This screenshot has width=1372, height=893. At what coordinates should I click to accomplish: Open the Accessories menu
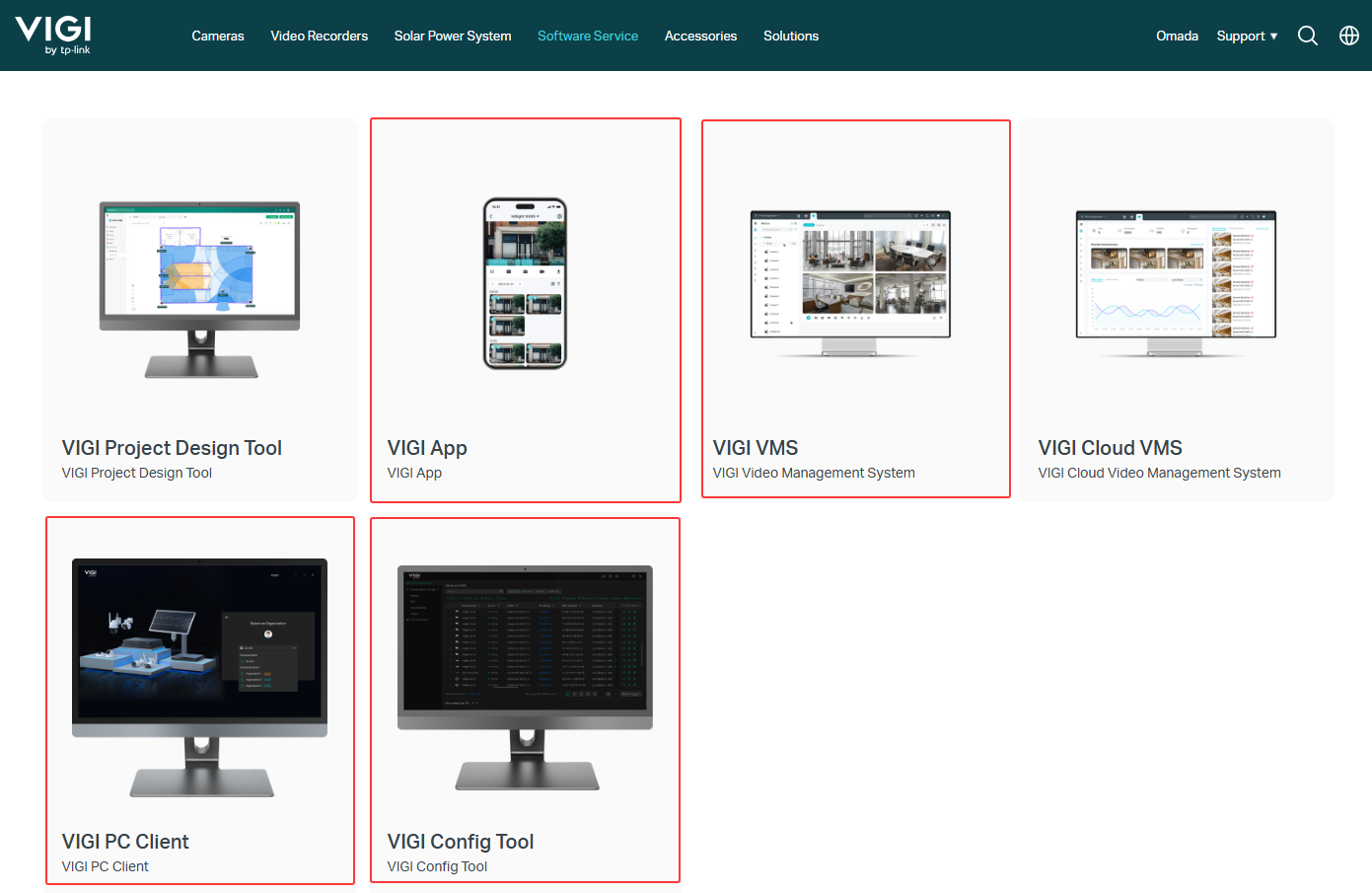pos(700,36)
